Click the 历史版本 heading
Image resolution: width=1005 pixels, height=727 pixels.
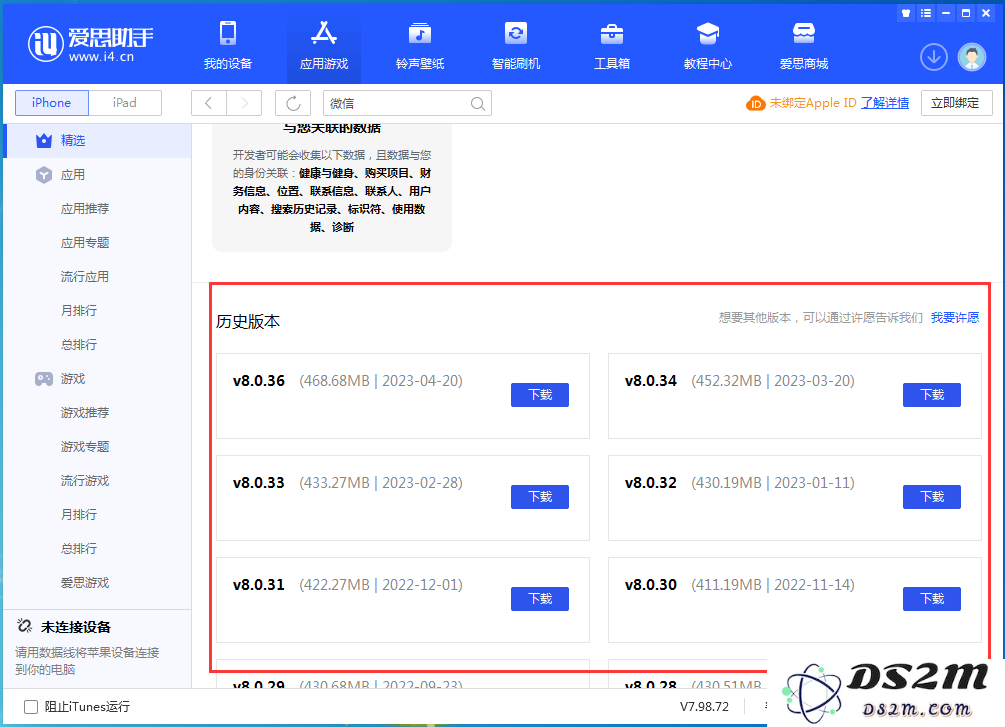(x=248, y=321)
